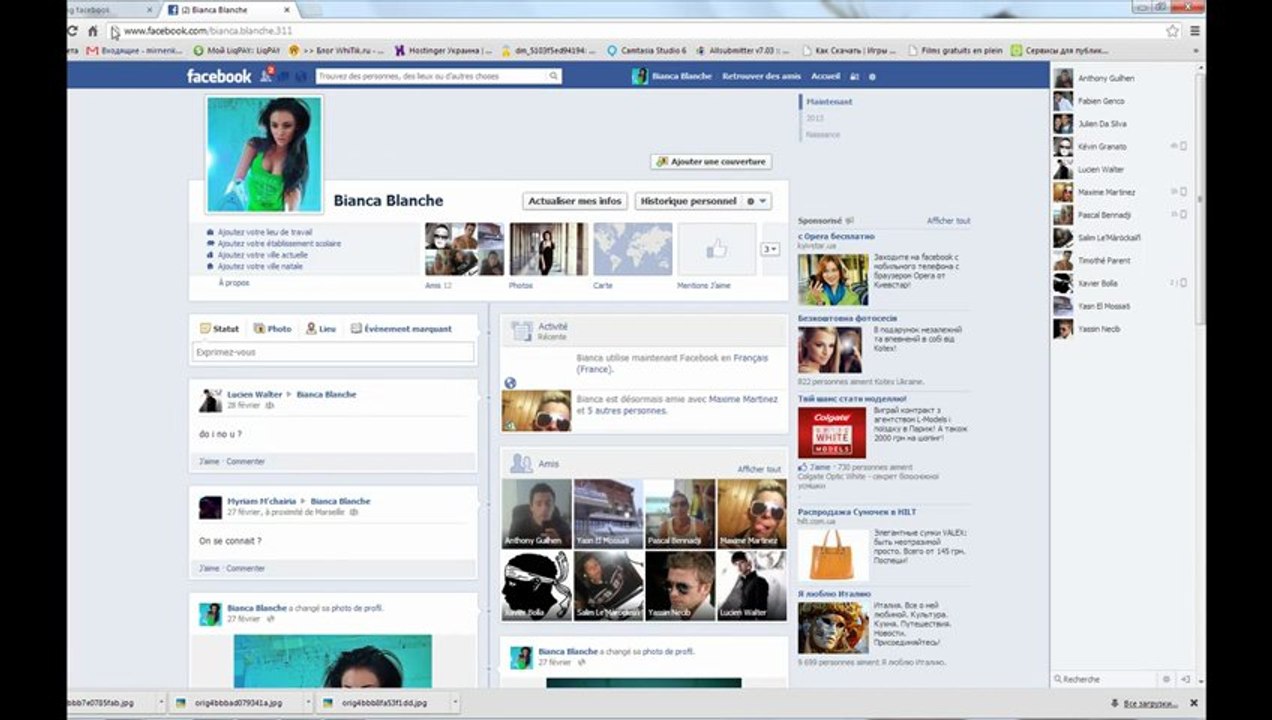Click browser home icon
This screenshot has width=1272, height=720.
point(93,31)
